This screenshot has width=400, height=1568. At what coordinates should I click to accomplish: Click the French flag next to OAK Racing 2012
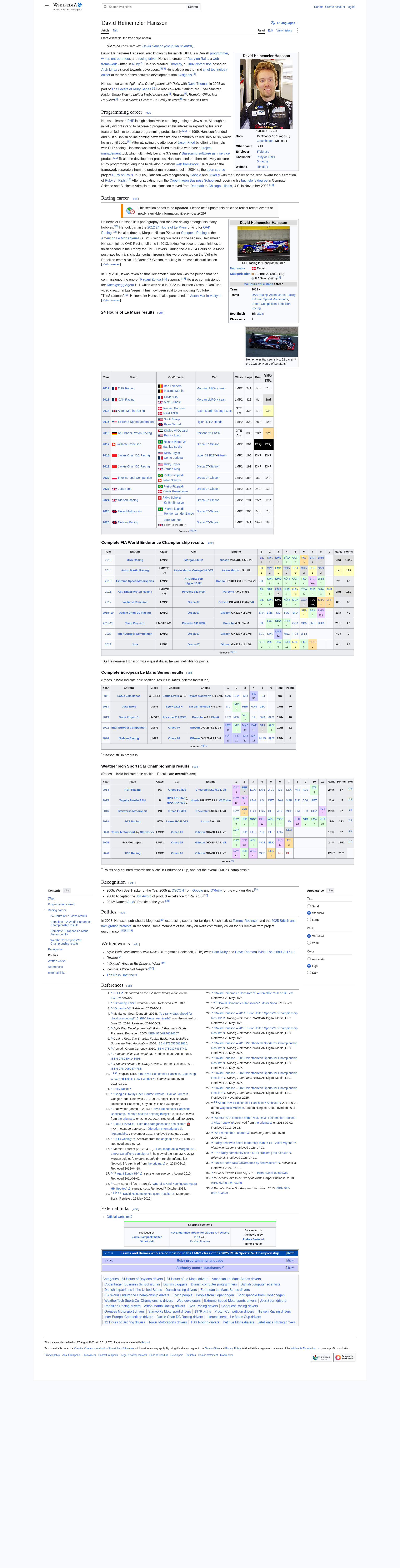click(x=114, y=388)
